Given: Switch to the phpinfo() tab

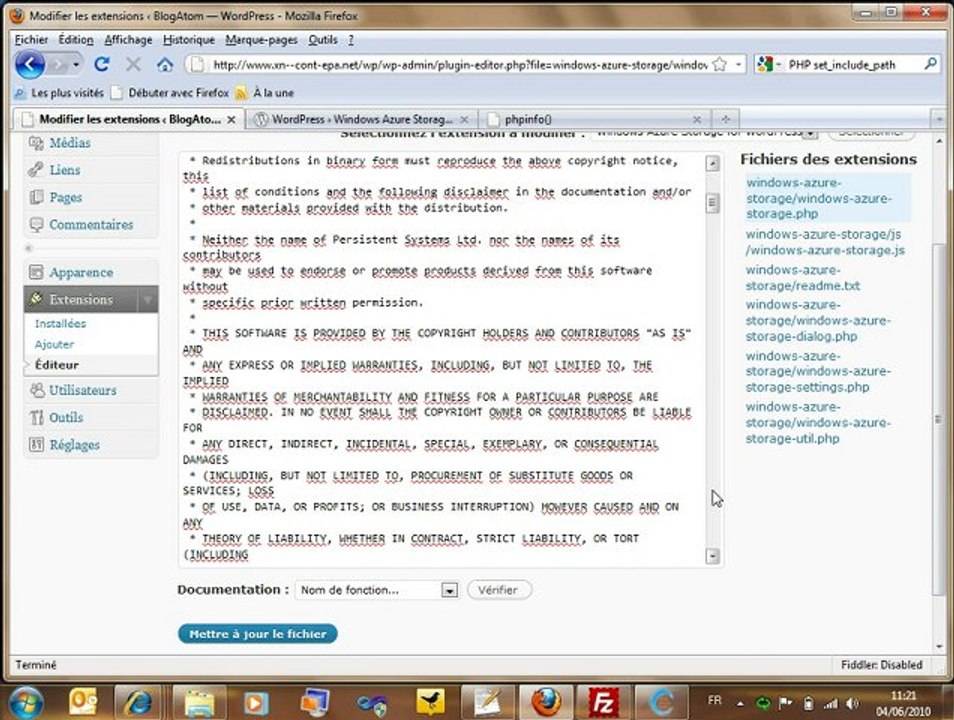Looking at the screenshot, I should click(x=591, y=119).
